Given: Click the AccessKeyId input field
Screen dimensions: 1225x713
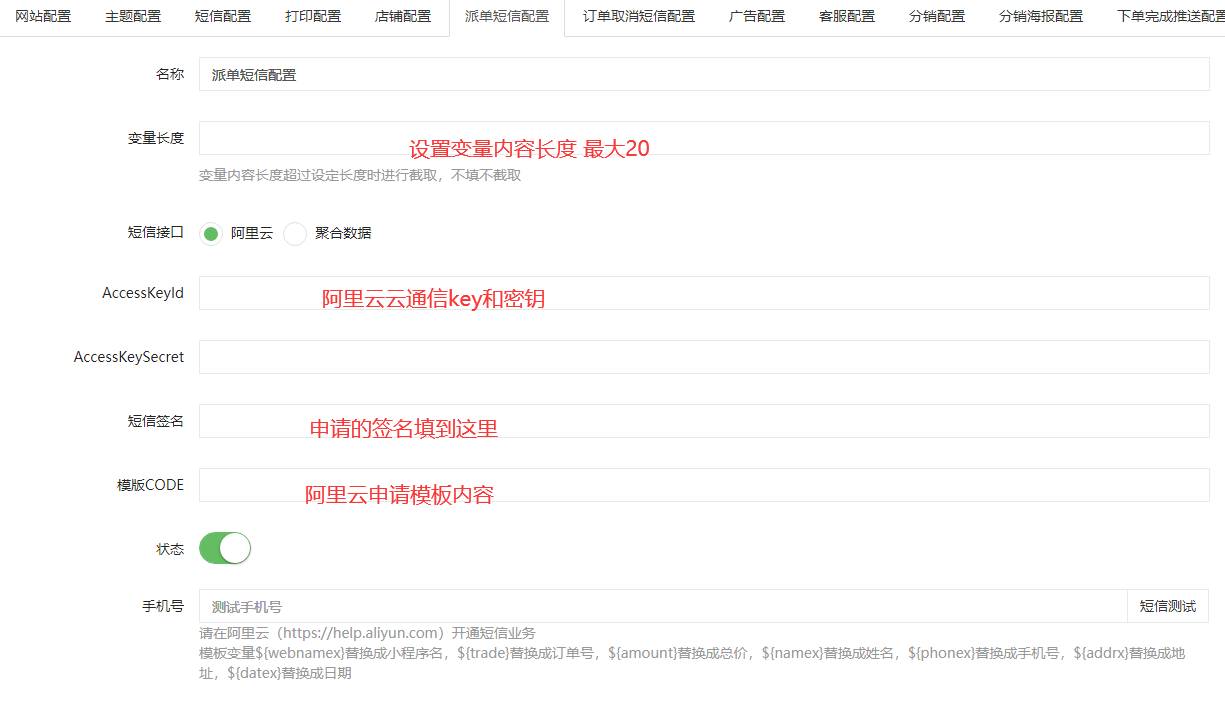Looking at the screenshot, I should coord(704,293).
